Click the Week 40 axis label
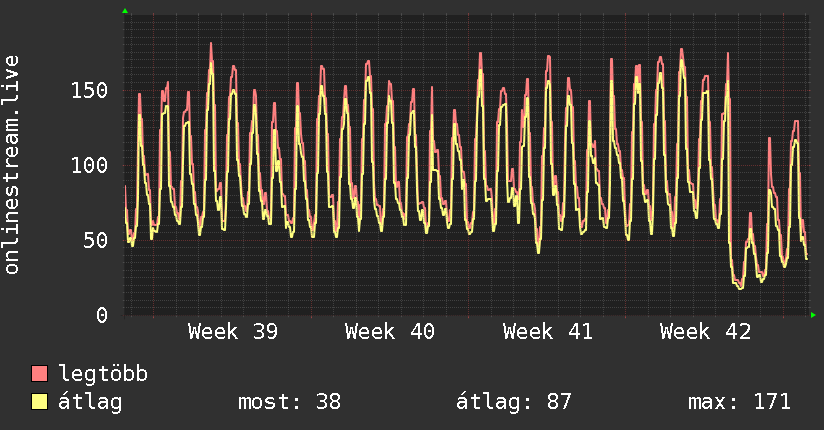The width and height of the screenshot is (824, 430). [390, 332]
